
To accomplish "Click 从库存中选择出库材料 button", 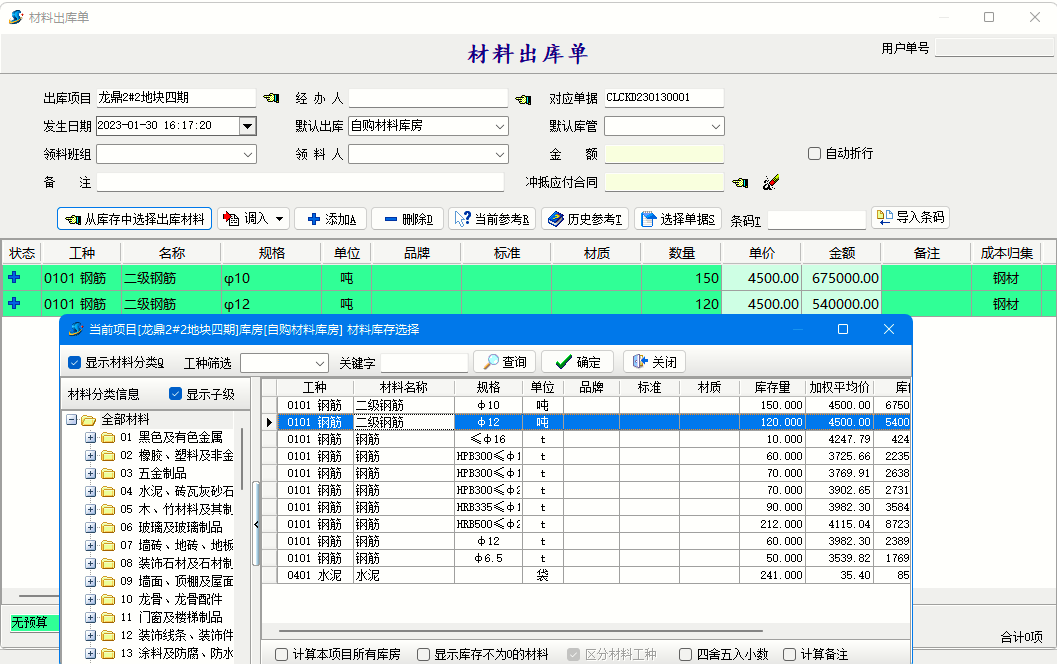I will [x=135, y=219].
